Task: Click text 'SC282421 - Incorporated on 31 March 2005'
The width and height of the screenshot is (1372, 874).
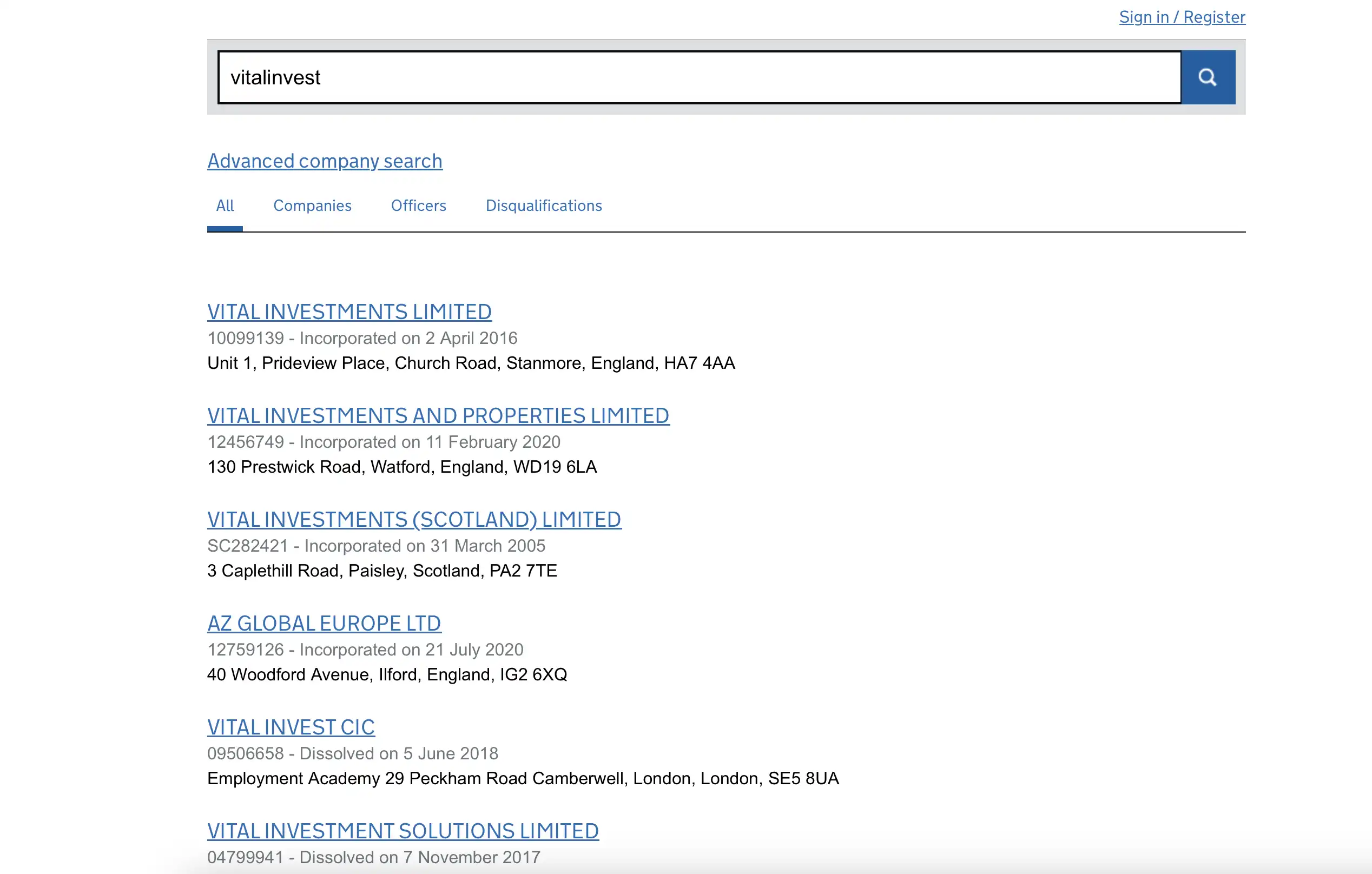Action: click(x=377, y=545)
